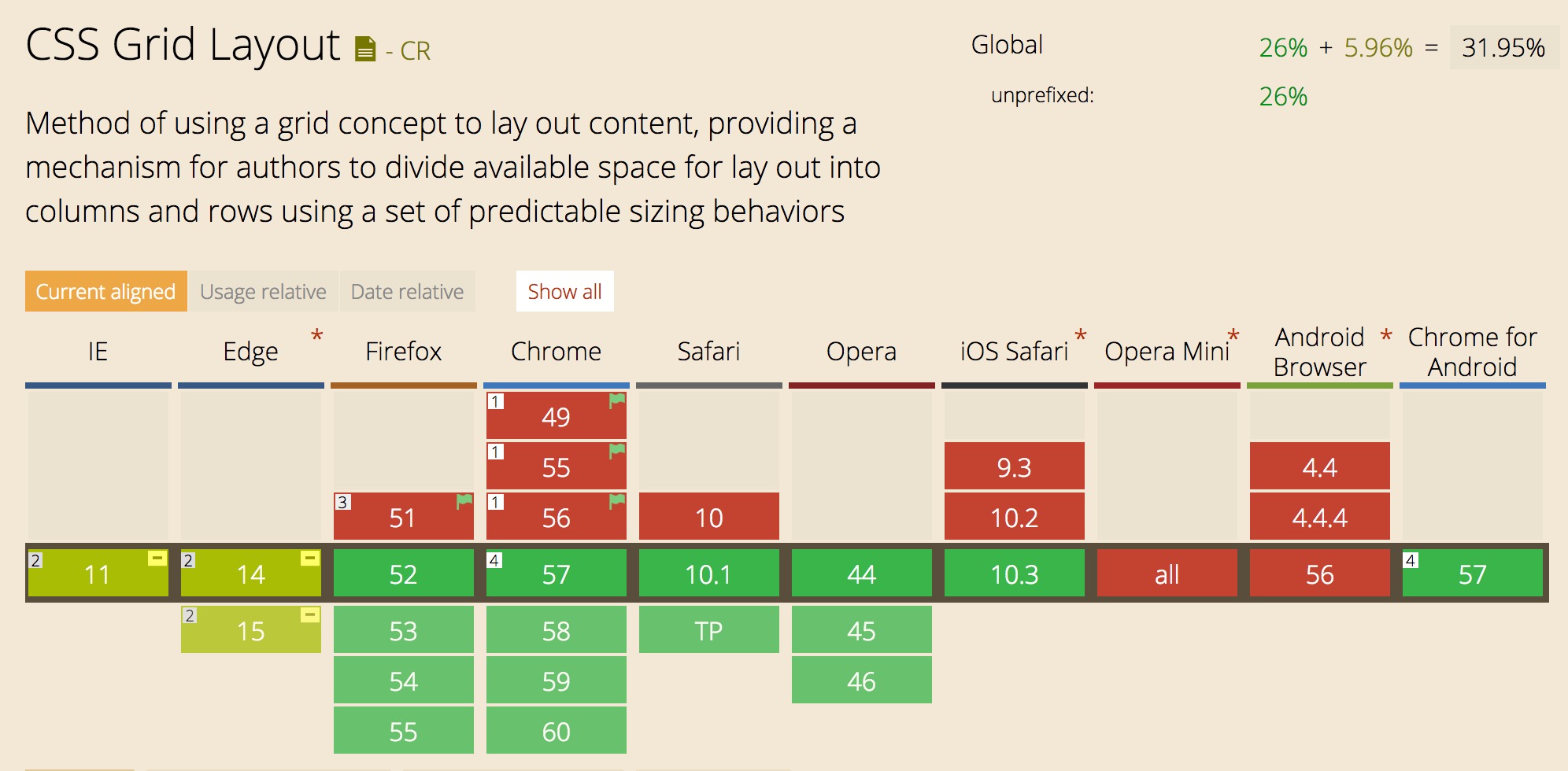
Task: Click the asterisk next to Opera Mini header
Action: click(x=1233, y=335)
